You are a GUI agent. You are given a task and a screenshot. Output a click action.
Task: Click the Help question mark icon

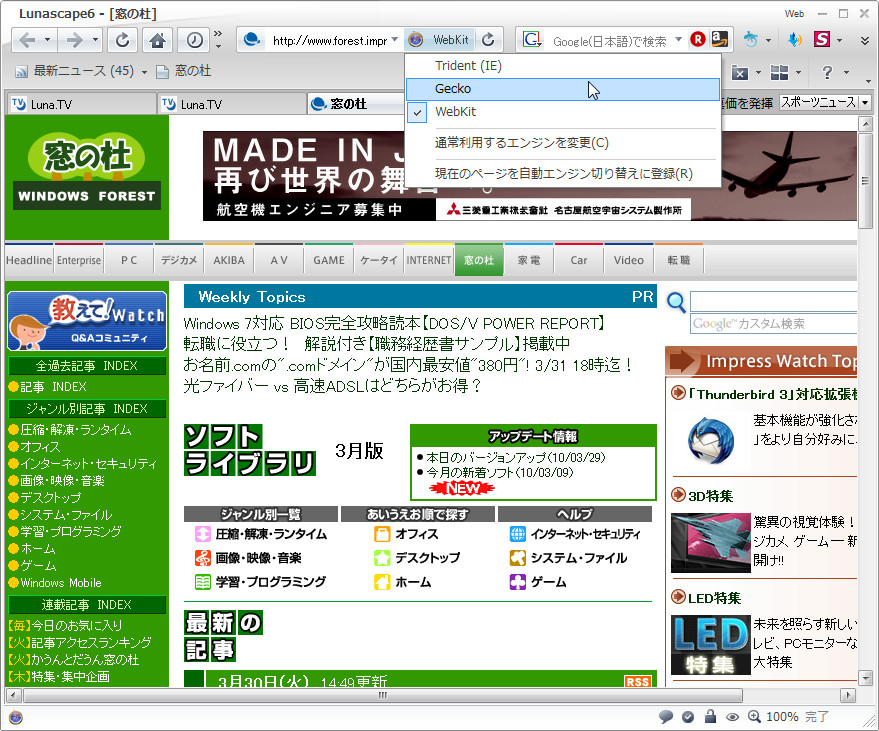pyautogui.click(x=827, y=72)
